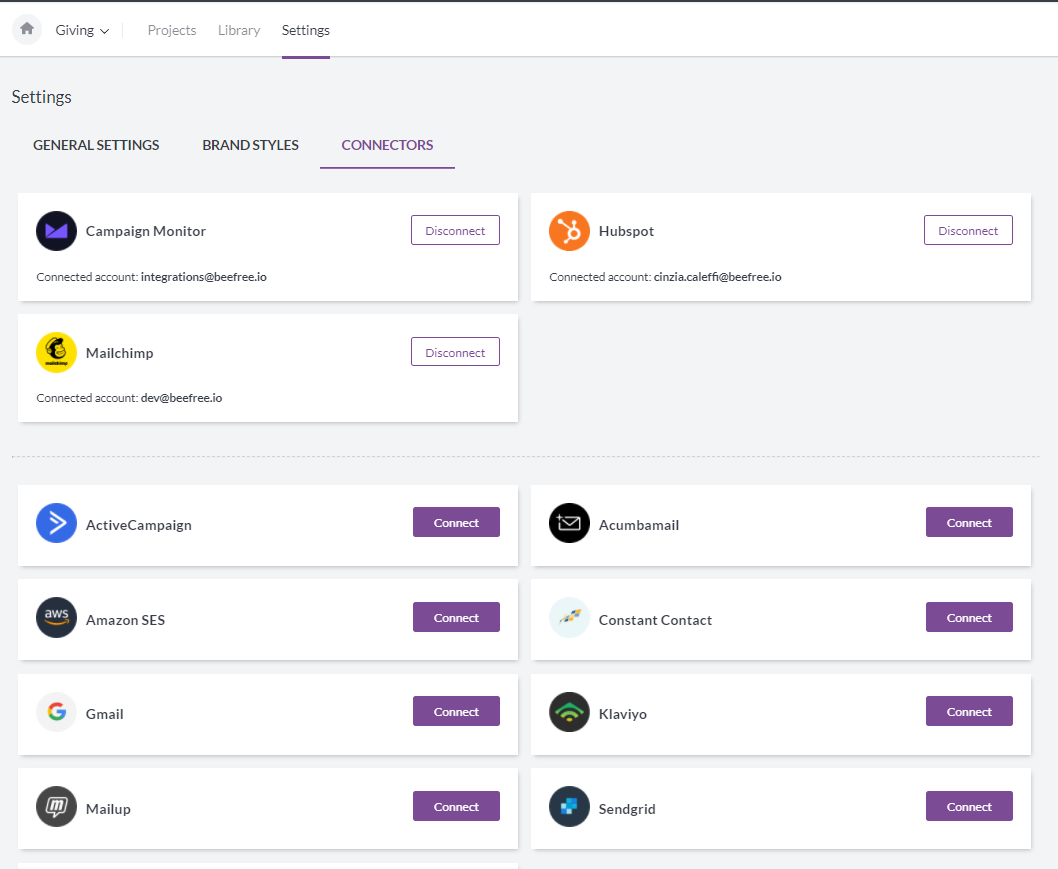Disconnect the Campaign Monitor account
The image size is (1058, 869).
point(455,230)
